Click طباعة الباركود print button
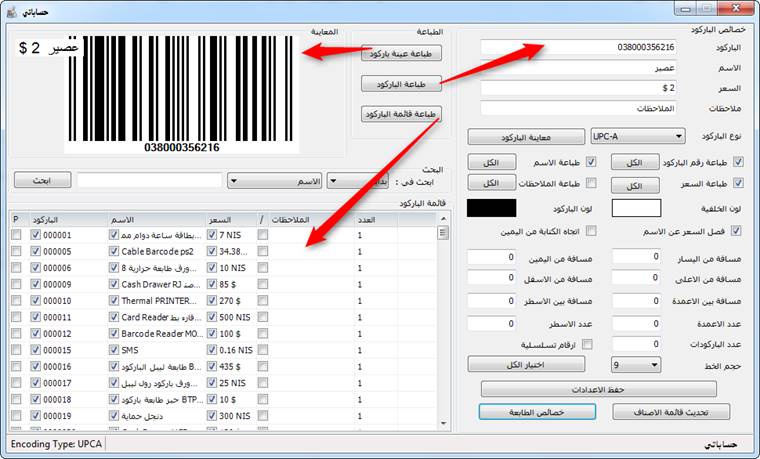 tap(401, 84)
